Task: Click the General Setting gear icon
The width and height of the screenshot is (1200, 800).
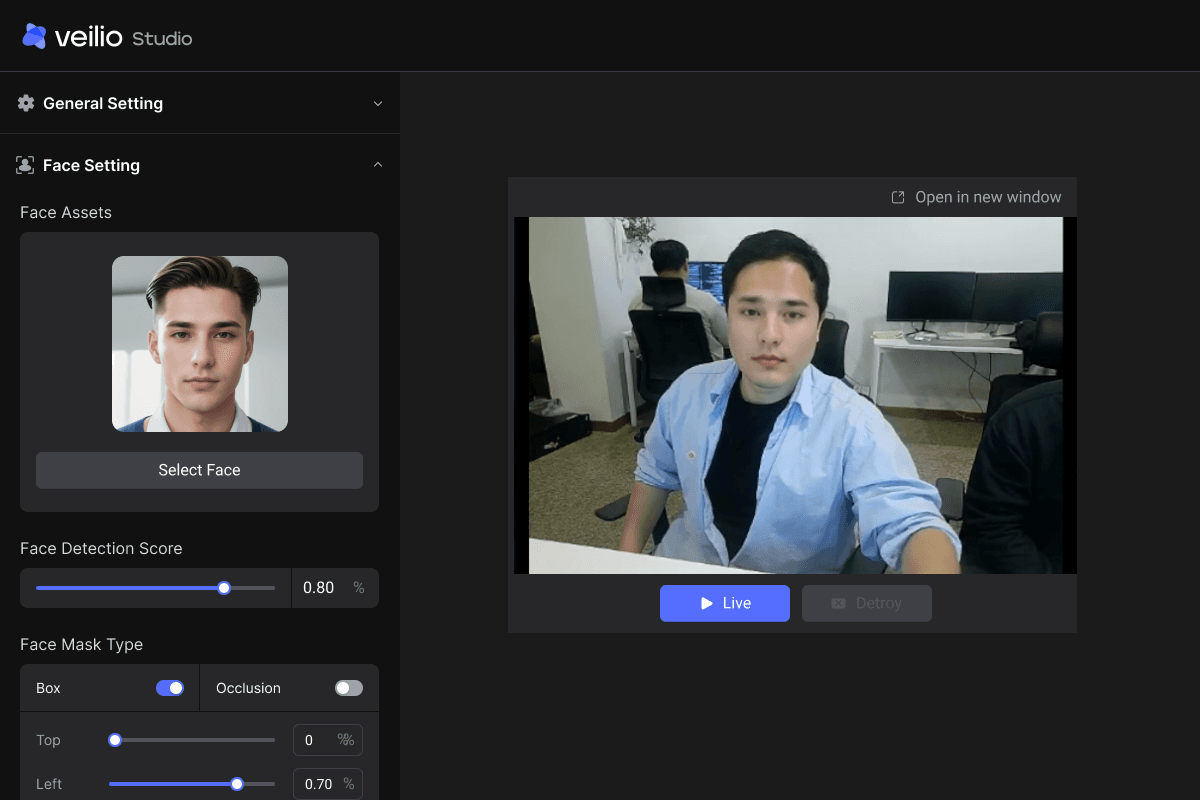Action: [x=26, y=103]
